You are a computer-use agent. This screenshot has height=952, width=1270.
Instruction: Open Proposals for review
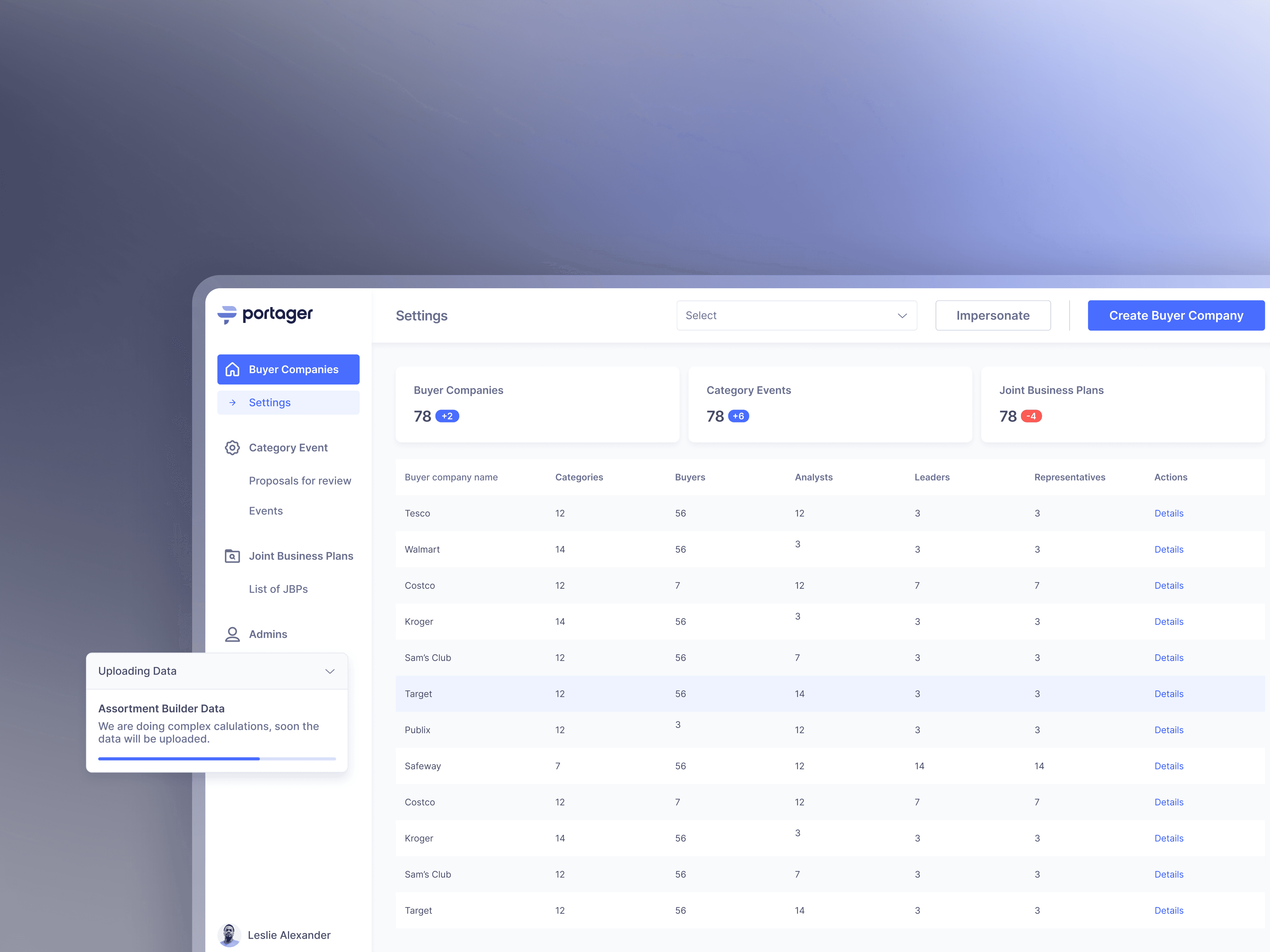point(300,480)
